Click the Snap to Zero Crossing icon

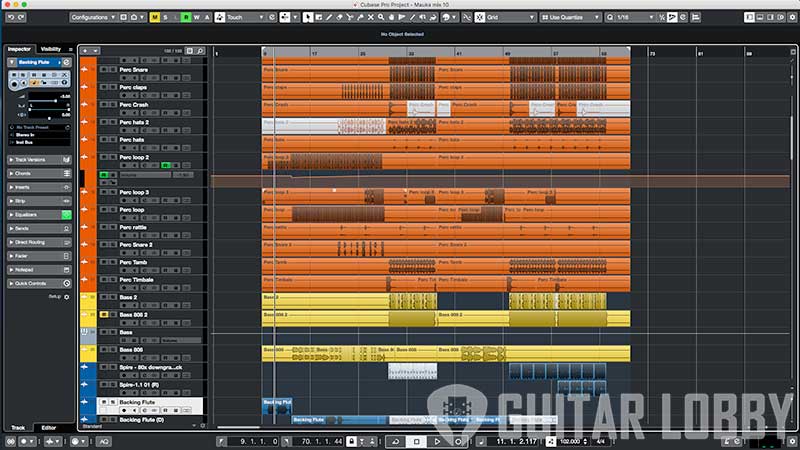(x=467, y=17)
